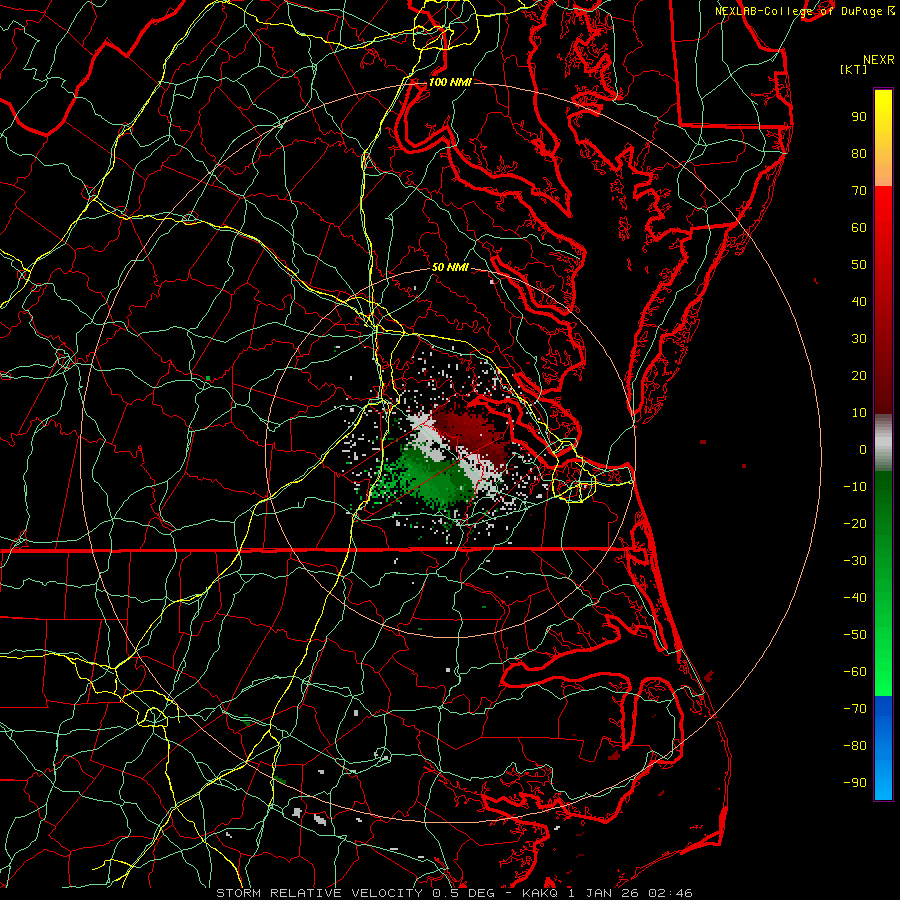Click the "0.5 DEG" elevation text in the caption

[463, 893]
